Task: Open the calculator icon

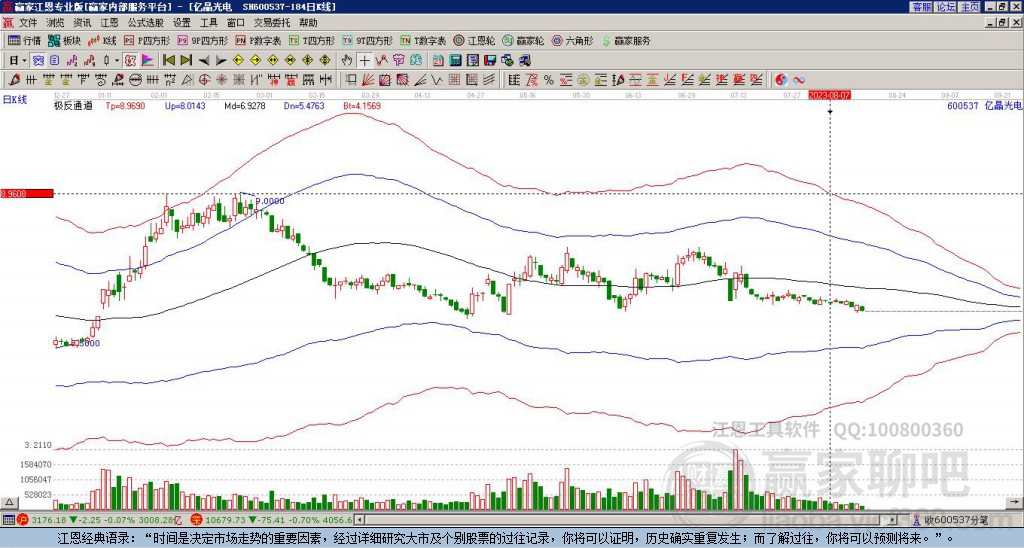Action: point(455,60)
